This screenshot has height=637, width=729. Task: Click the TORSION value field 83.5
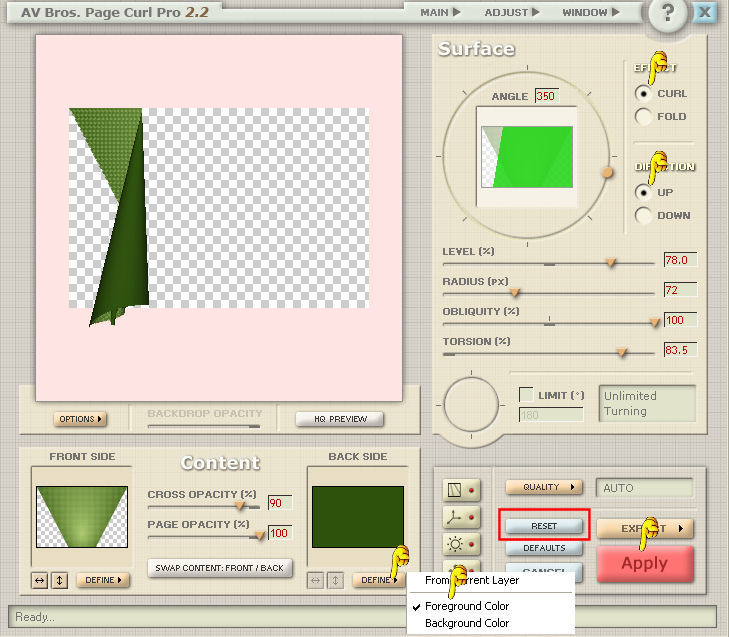tap(680, 350)
